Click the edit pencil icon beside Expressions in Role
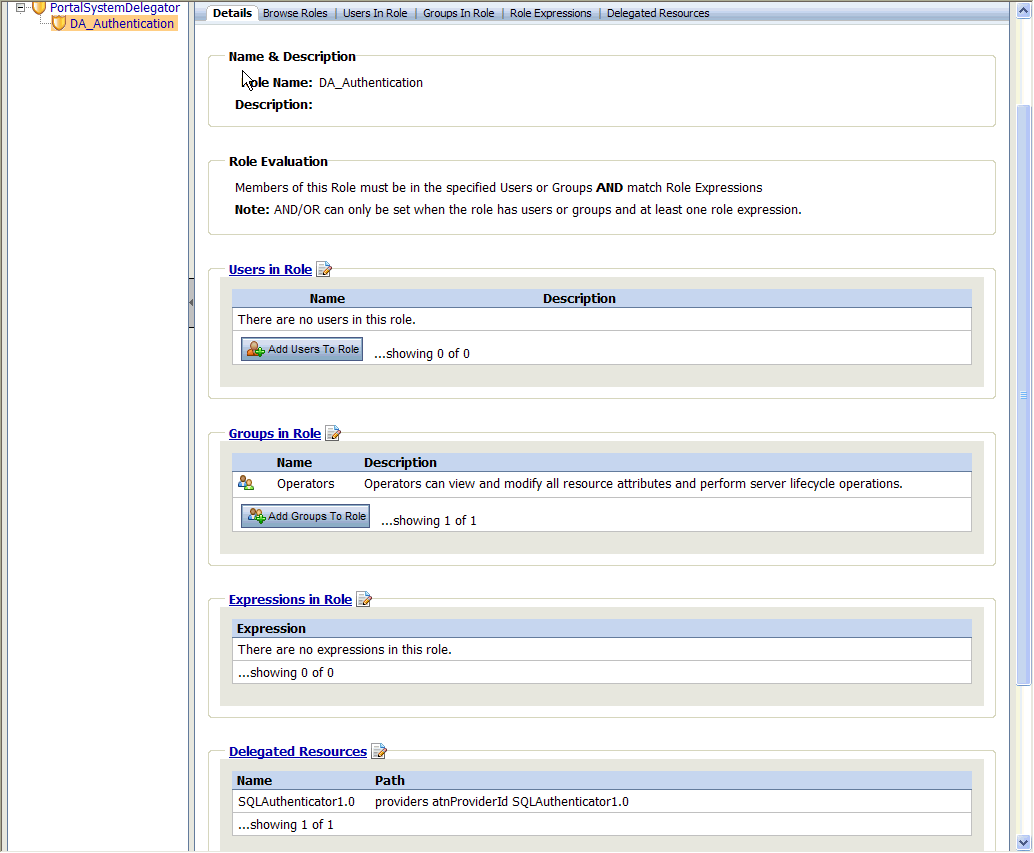 tap(363, 598)
